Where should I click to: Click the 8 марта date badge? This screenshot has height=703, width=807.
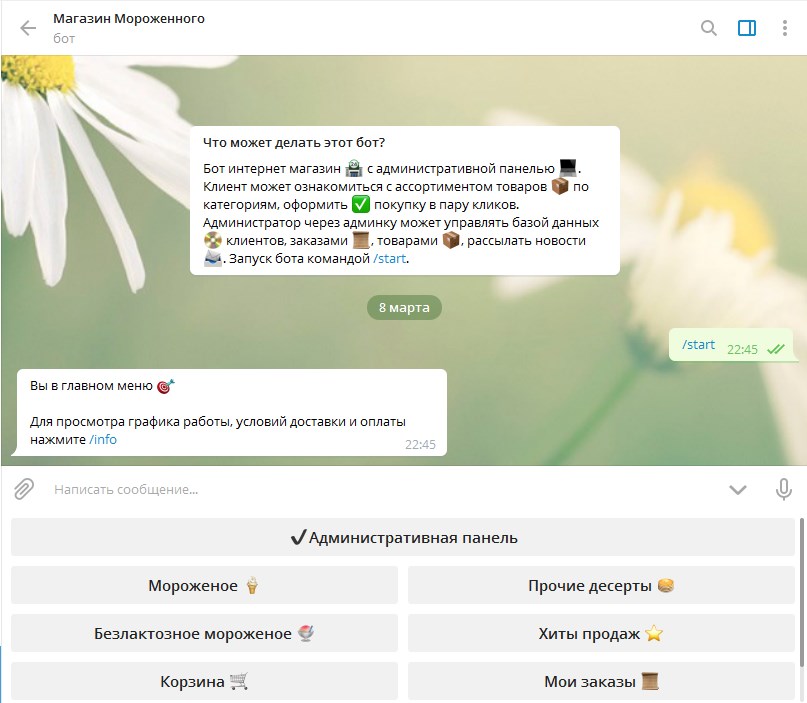click(404, 307)
